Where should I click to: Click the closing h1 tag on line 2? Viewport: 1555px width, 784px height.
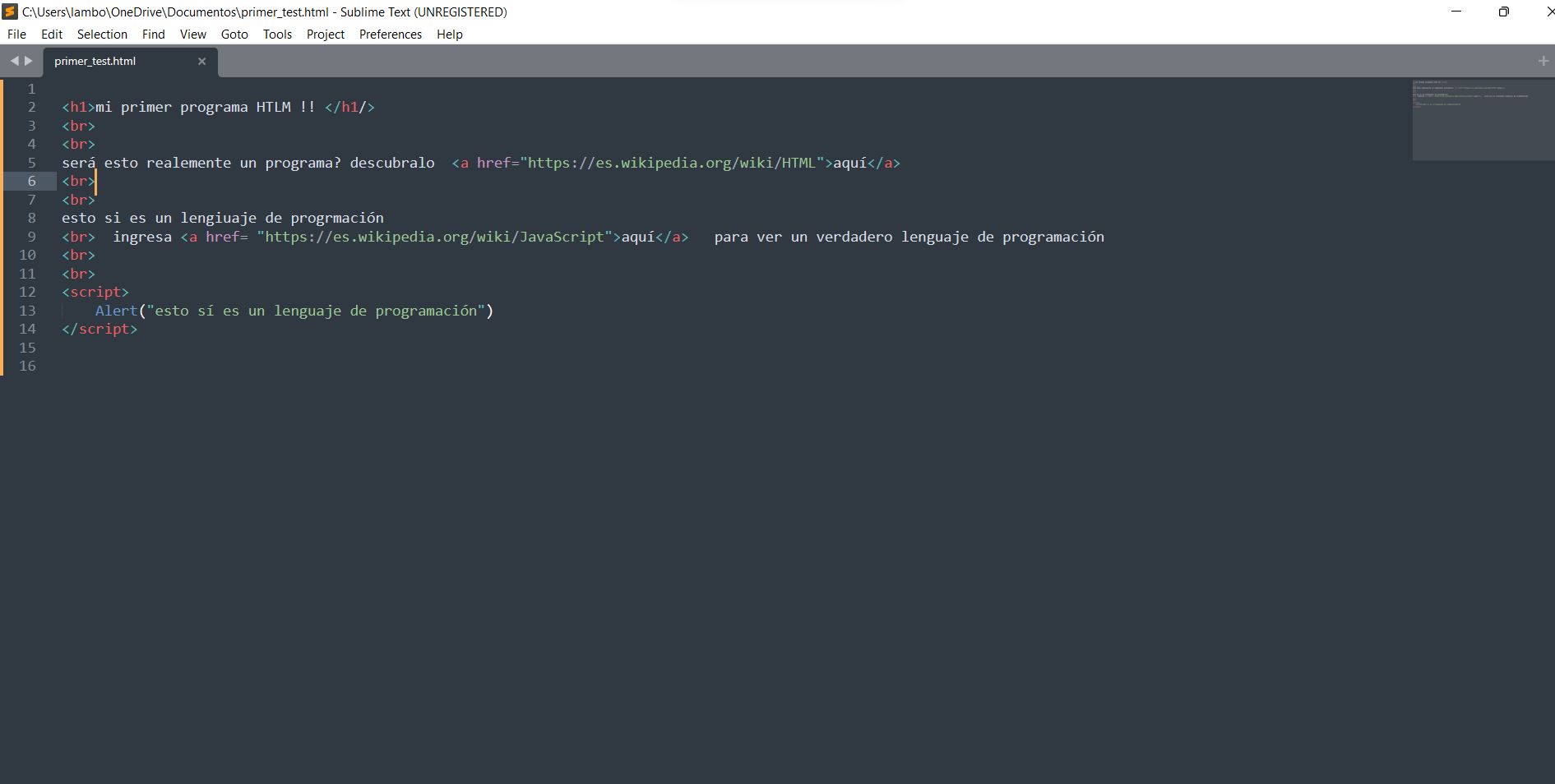349,107
